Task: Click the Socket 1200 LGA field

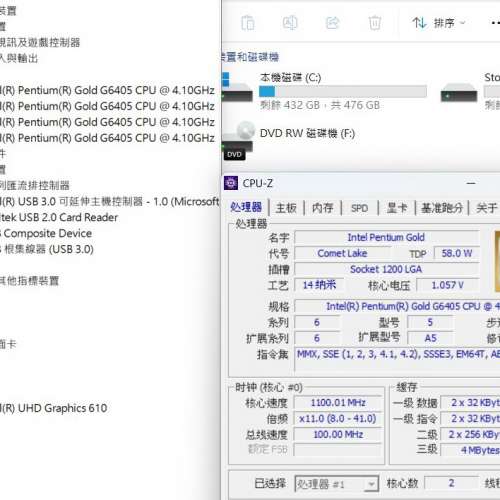Action: point(386,269)
